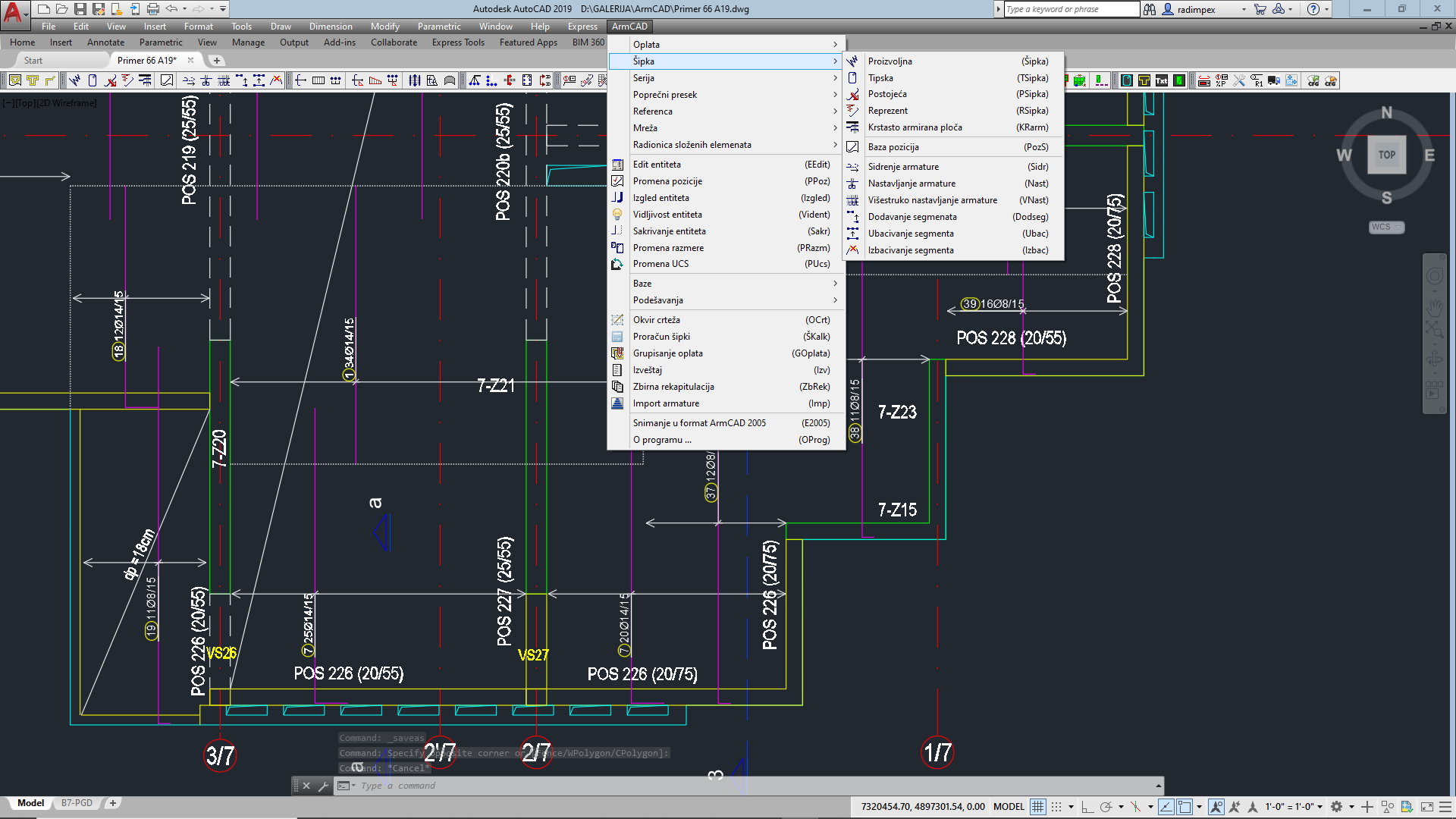
Task: Click the Proračun šipki calculator icon
Action: tap(617, 337)
